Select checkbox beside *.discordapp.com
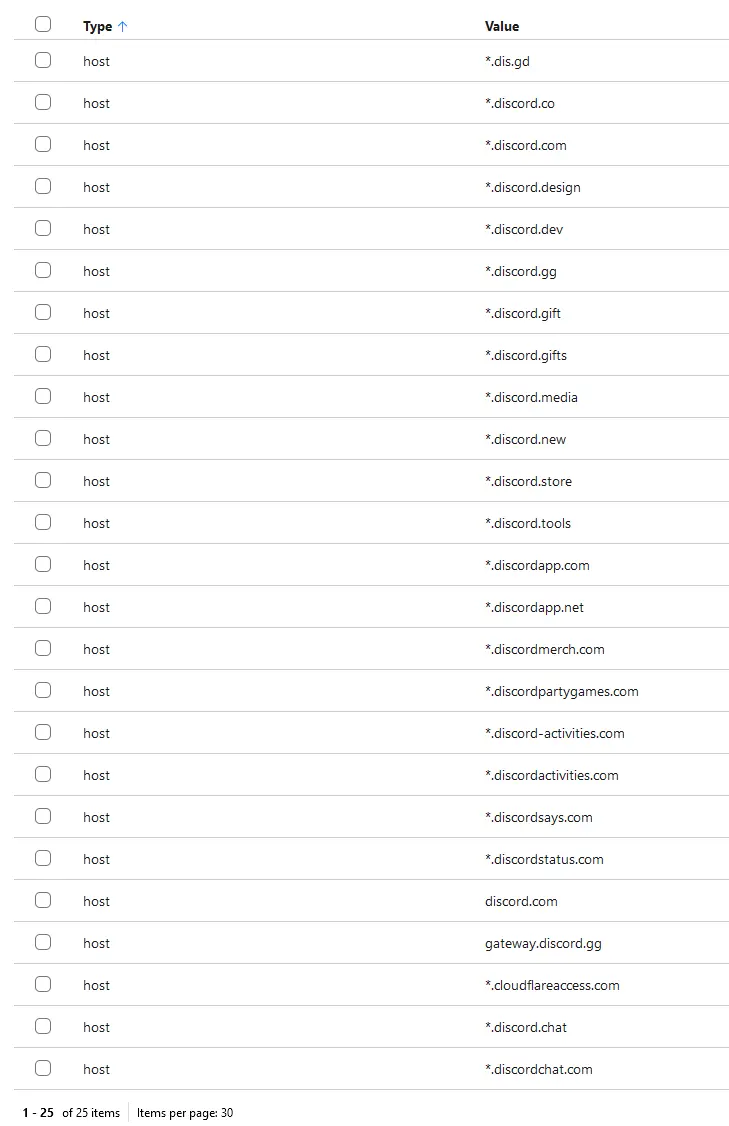Image resolution: width=729 pixels, height=1126 pixels. (43, 564)
